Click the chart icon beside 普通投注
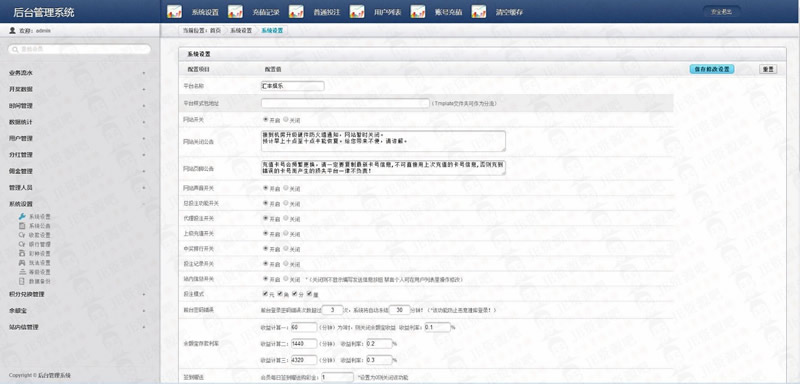The height and width of the screenshot is (384, 800). 296,12
